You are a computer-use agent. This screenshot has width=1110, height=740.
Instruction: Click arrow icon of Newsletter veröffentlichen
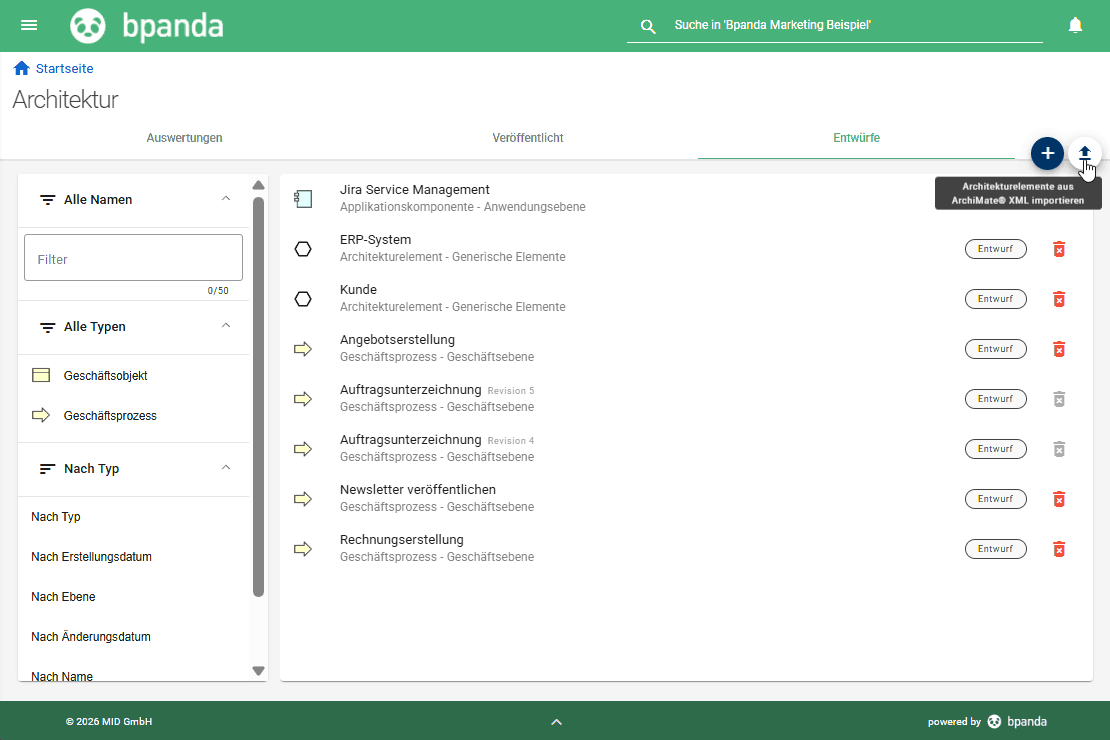tap(303, 499)
